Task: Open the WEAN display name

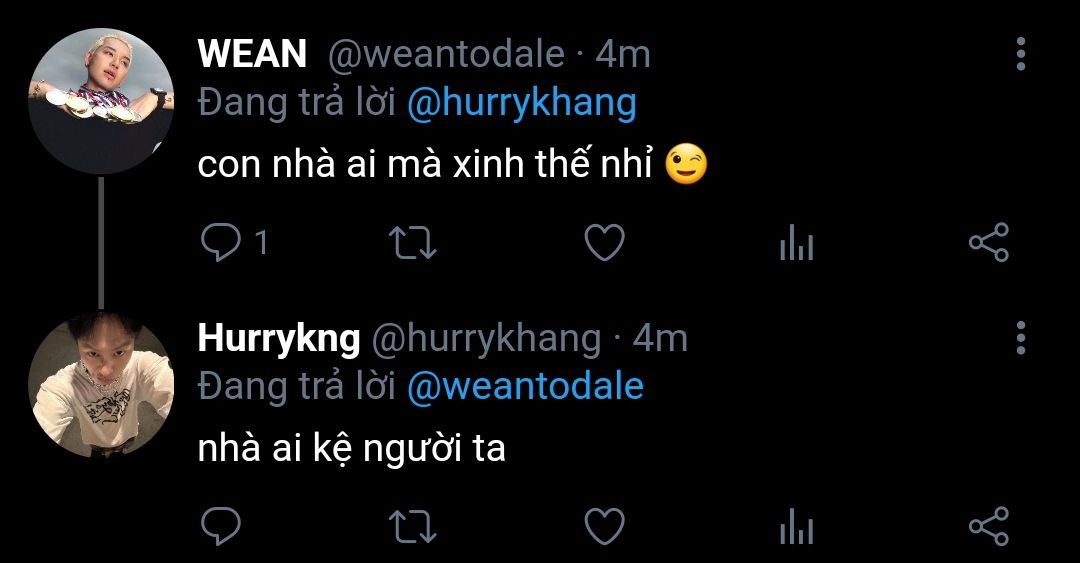Action: click(x=252, y=54)
